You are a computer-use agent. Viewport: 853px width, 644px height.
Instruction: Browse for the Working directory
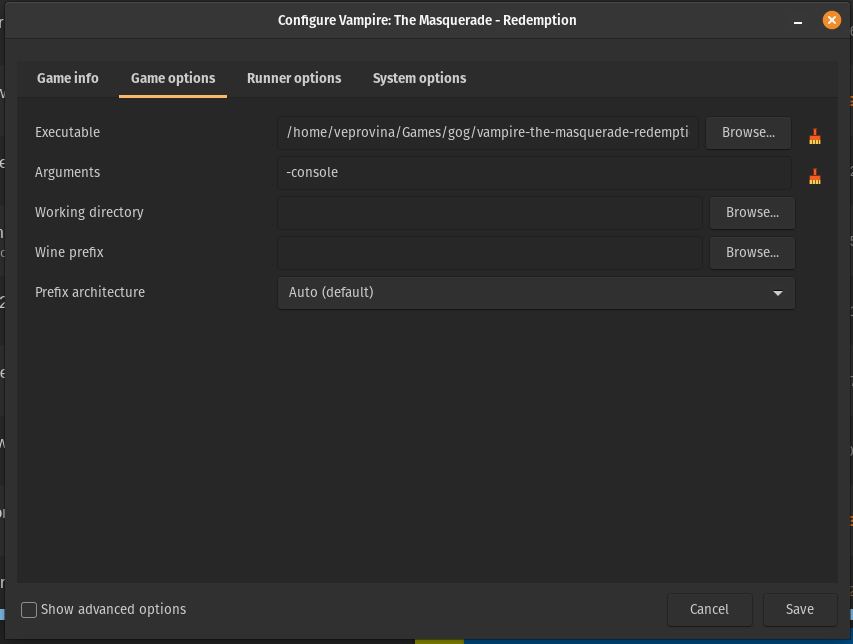(752, 212)
